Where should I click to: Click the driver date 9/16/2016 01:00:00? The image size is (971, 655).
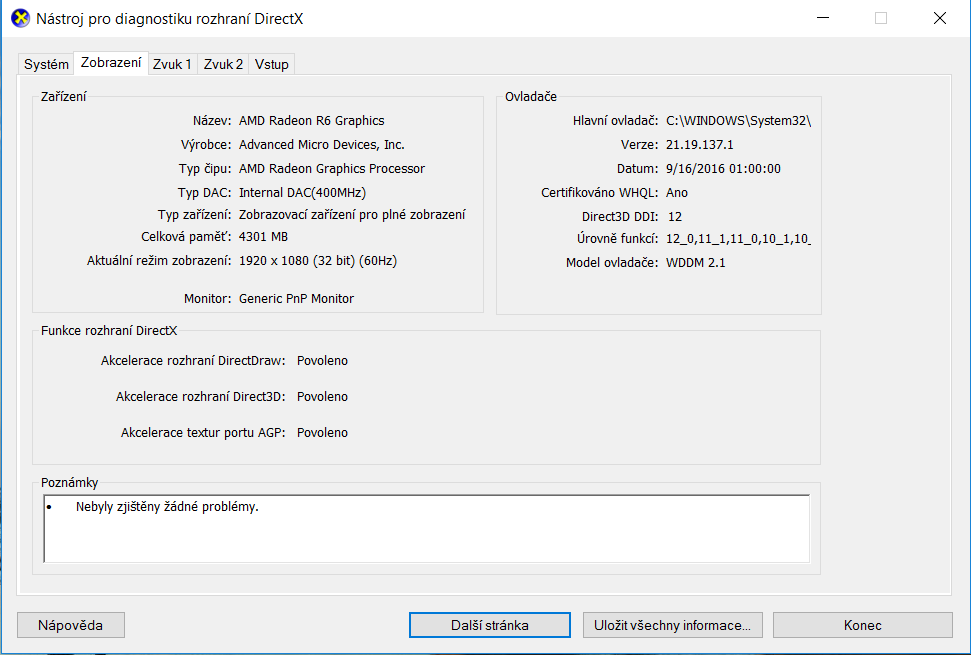[723, 169]
